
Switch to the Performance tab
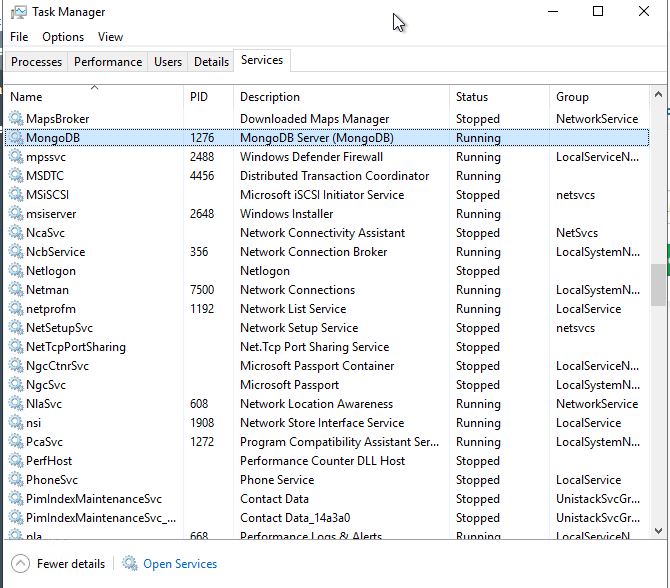pyautogui.click(x=108, y=62)
